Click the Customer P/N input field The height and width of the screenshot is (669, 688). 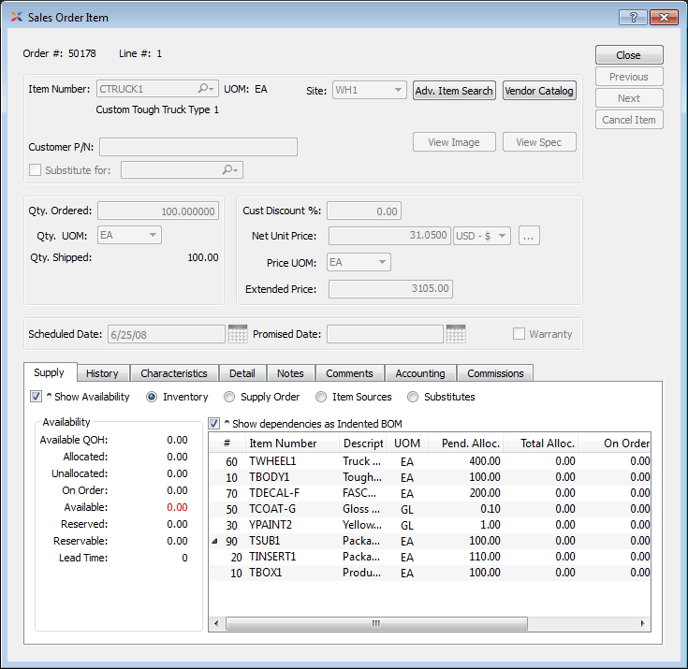pos(198,147)
